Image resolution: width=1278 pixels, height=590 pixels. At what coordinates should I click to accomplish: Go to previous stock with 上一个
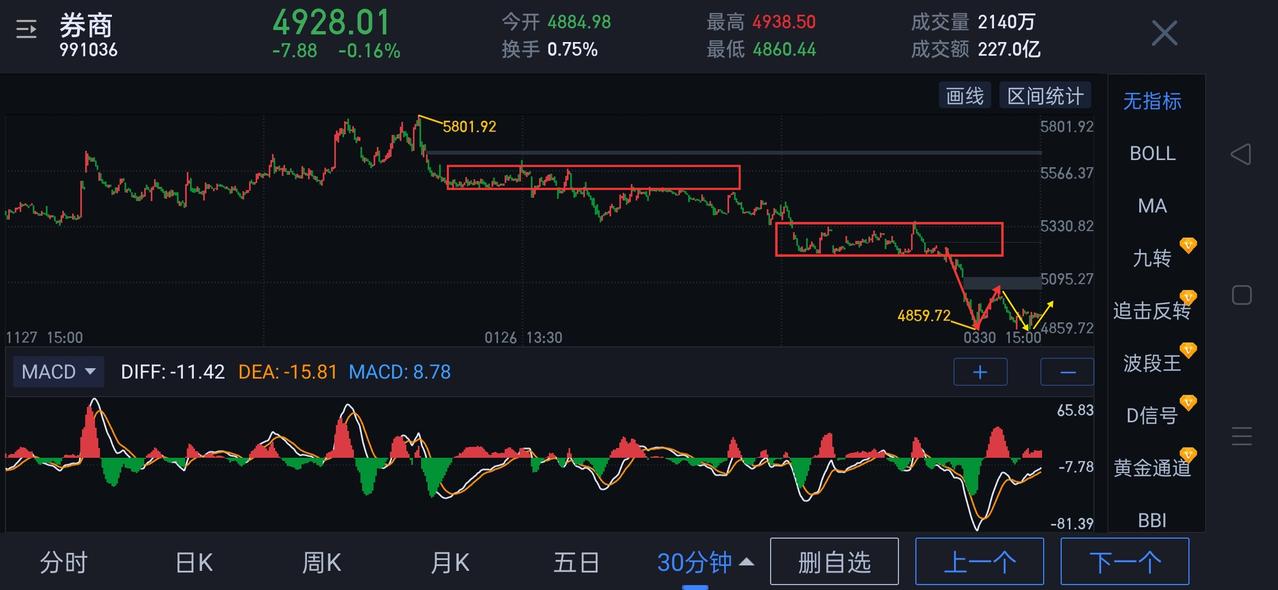980,562
